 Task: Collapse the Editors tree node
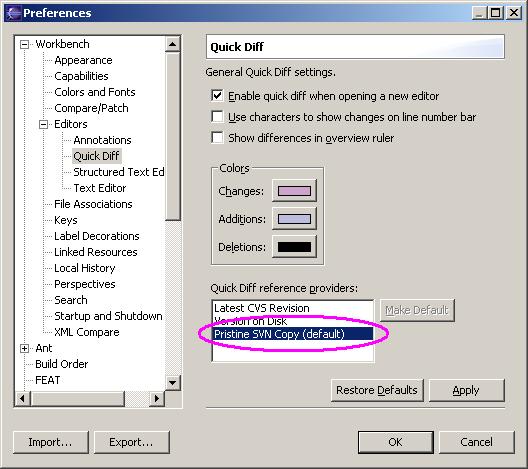click(x=43, y=125)
